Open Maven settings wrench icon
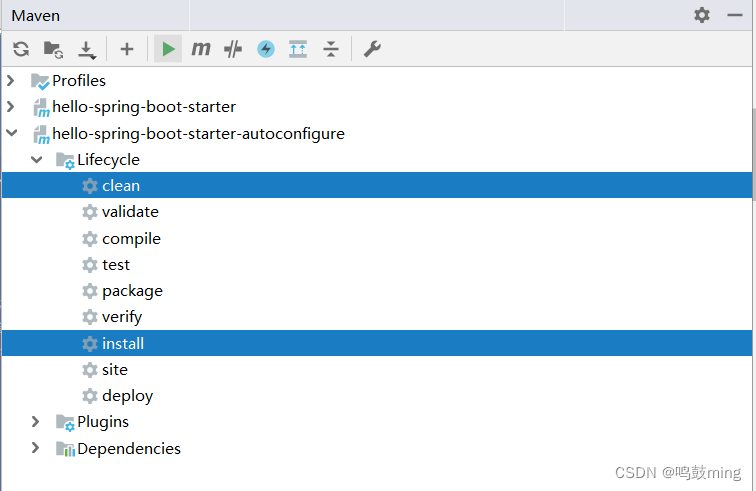The width and height of the screenshot is (756, 491). click(x=372, y=49)
